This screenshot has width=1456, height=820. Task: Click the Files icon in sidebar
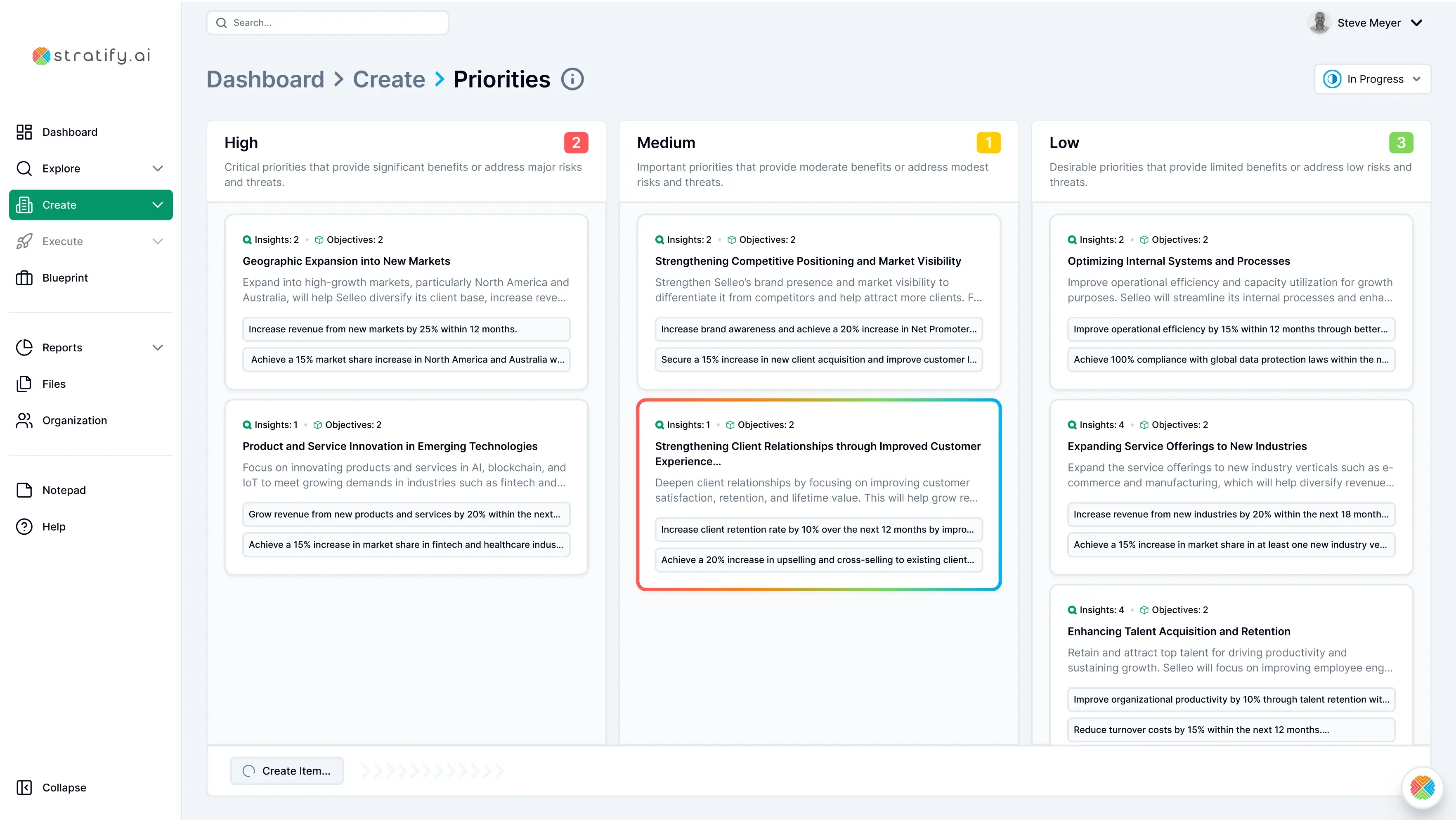(24, 384)
